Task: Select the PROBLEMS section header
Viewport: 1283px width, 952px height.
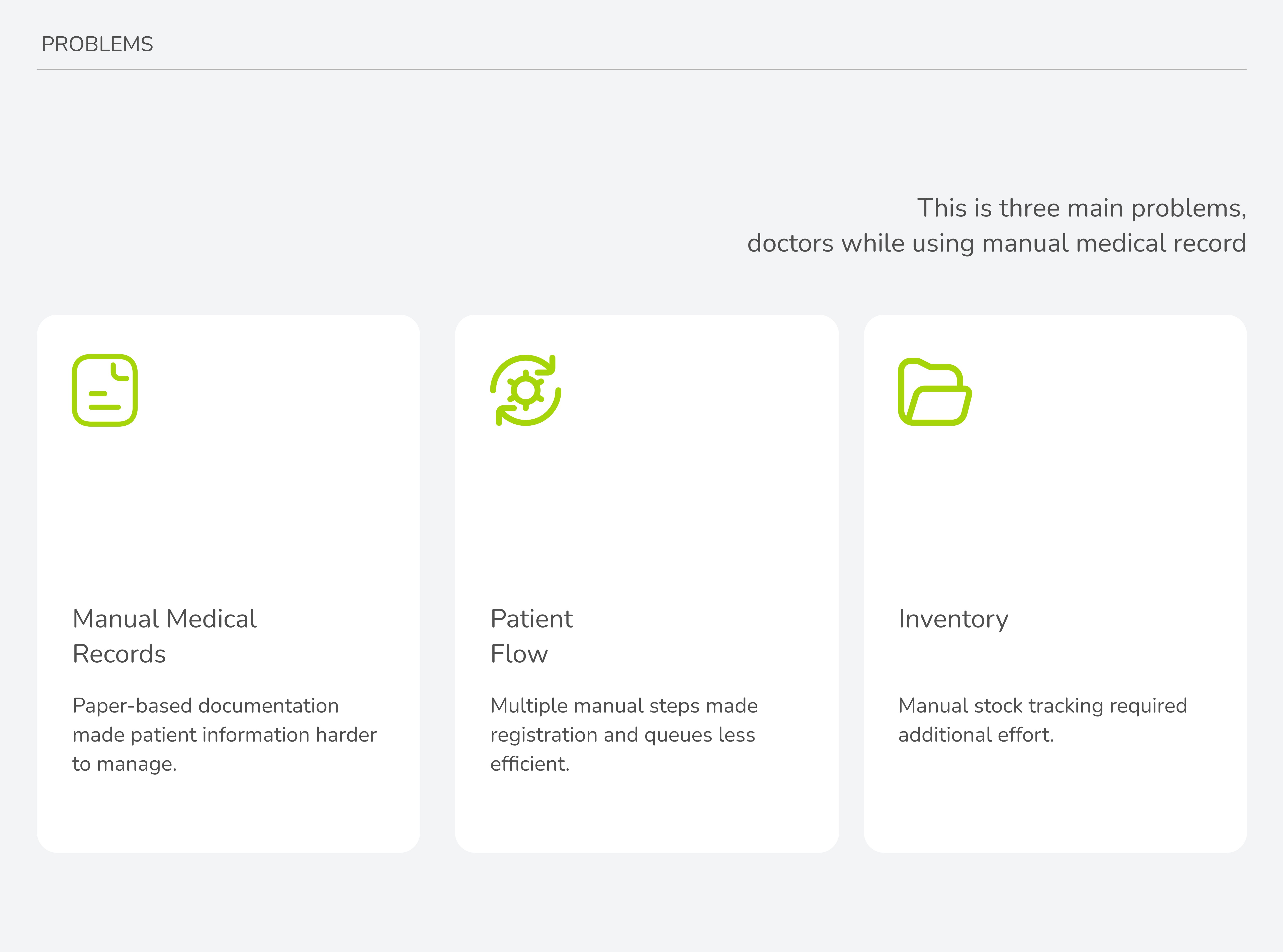Action: 97,44
